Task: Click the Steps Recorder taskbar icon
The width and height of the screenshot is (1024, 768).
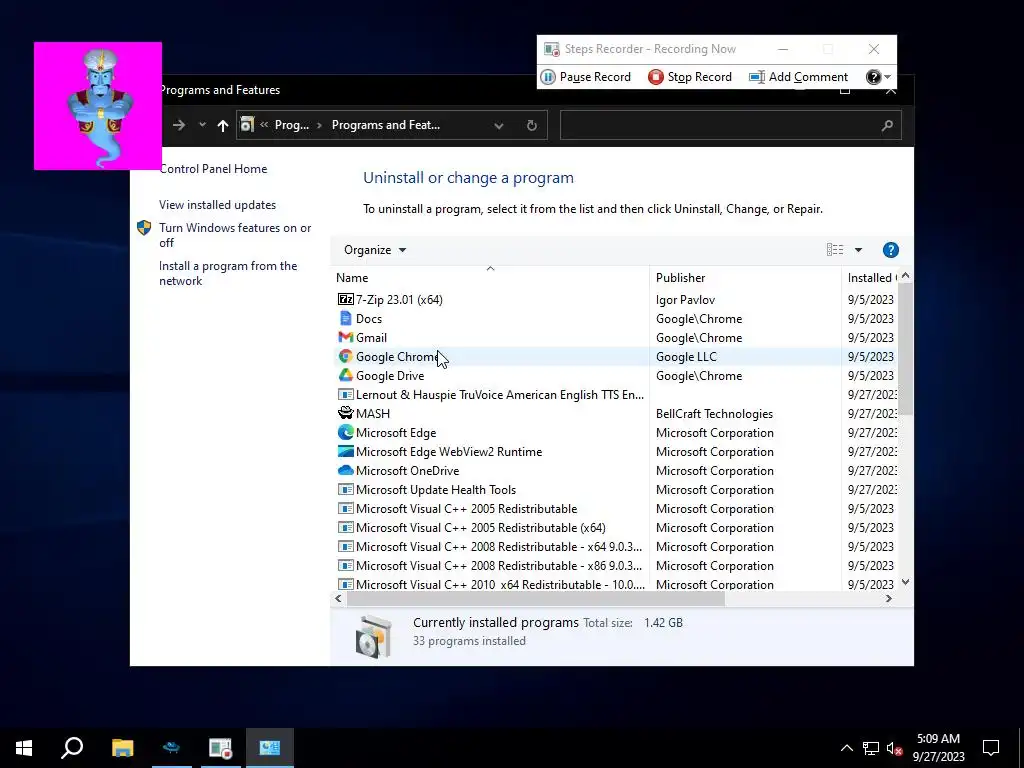Action: [221, 748]
